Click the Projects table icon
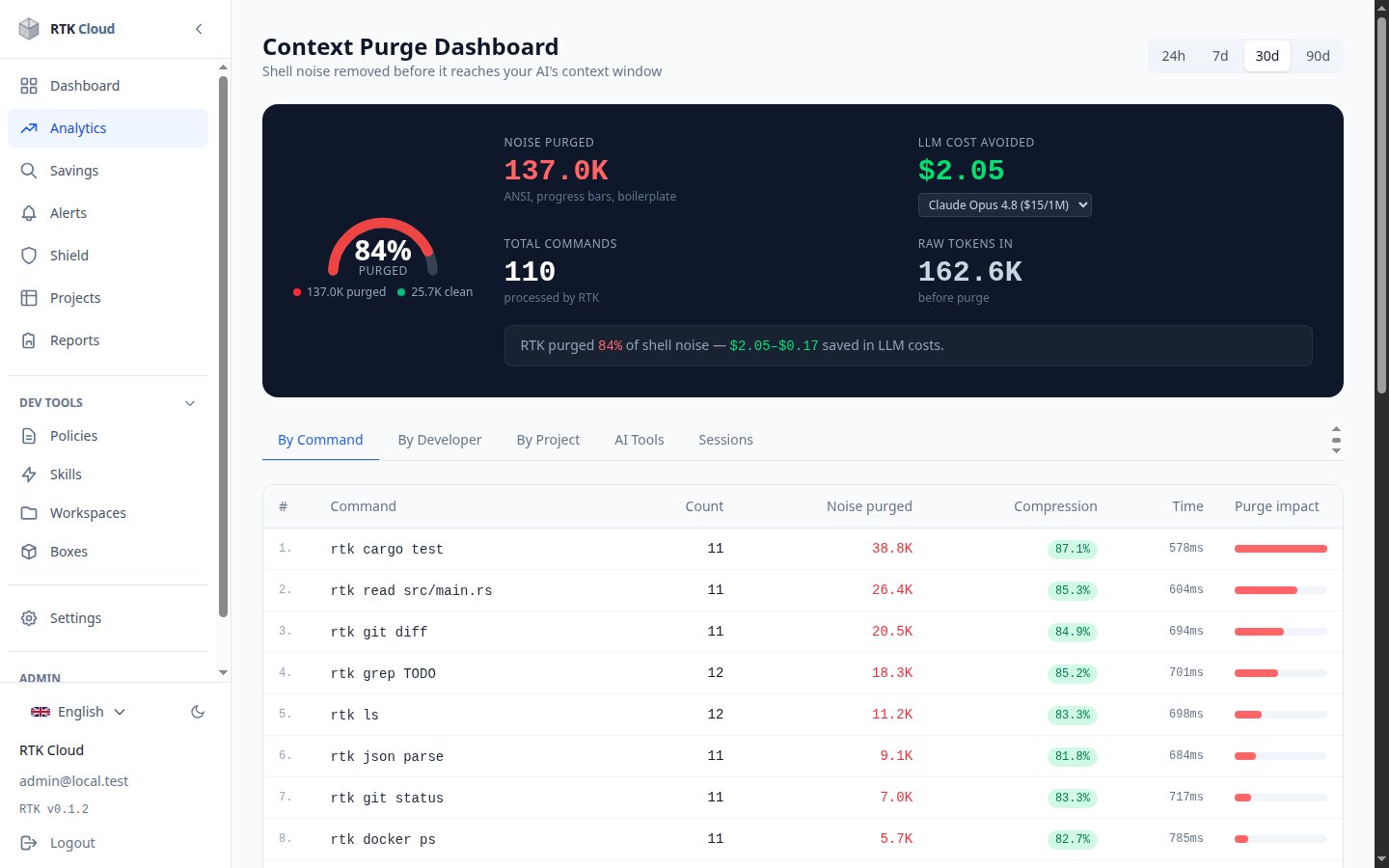 coord(29,298)
